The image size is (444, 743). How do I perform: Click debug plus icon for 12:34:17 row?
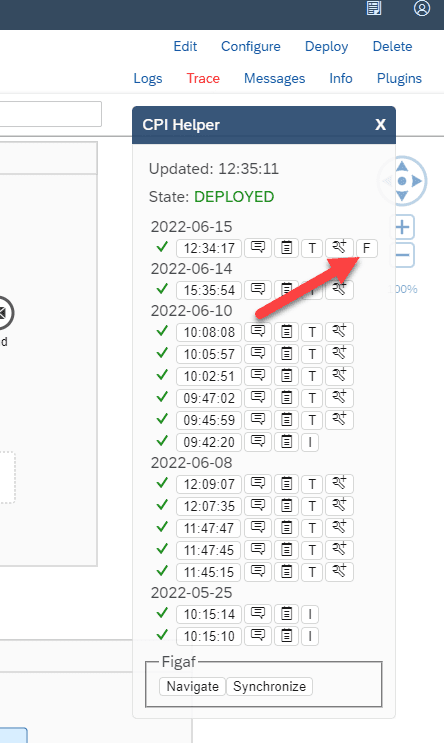pyautogui.click(x=339, y=248)
